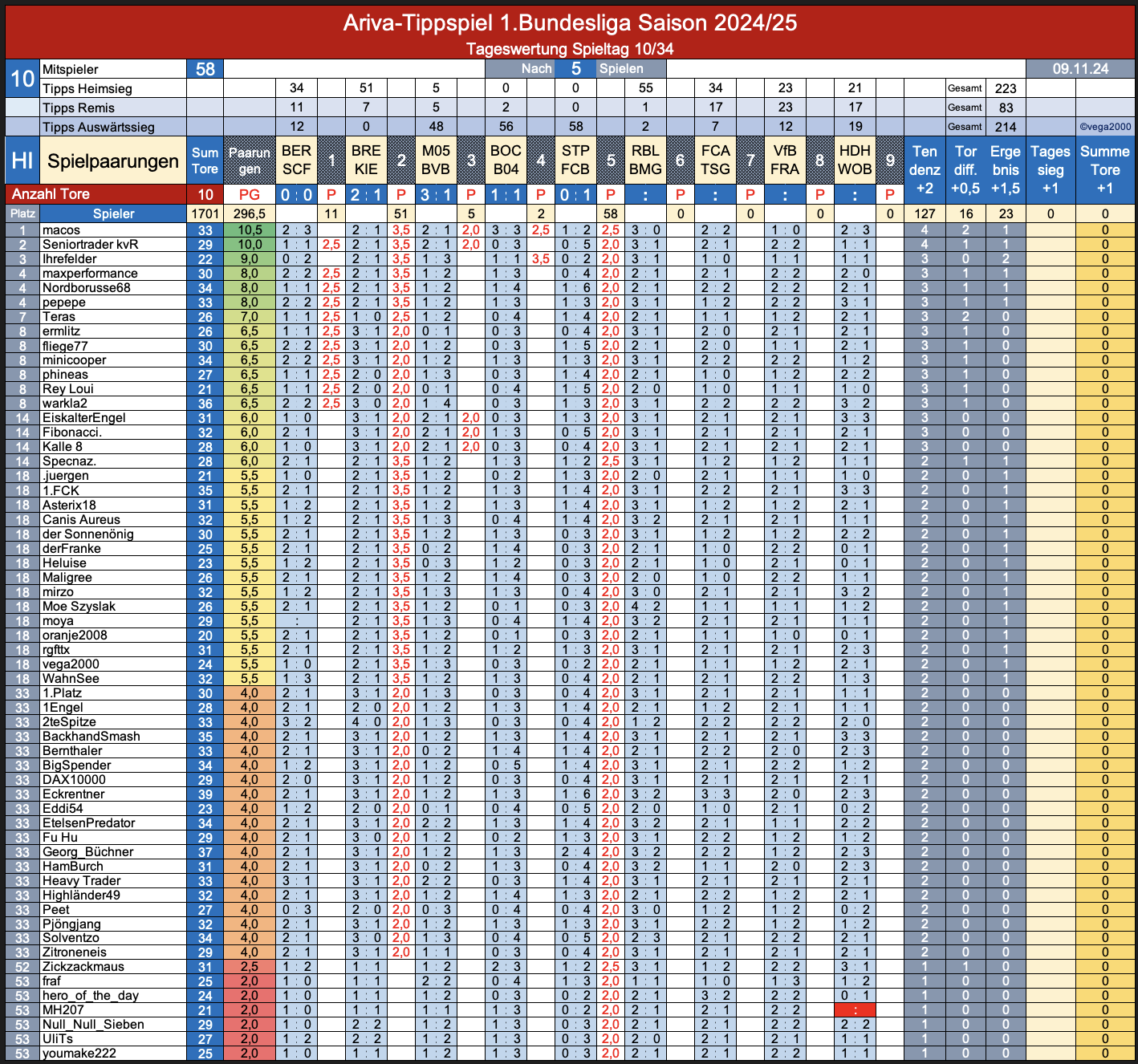
Task: Click the total goals cell 1701
Action: tap(205, 213)
